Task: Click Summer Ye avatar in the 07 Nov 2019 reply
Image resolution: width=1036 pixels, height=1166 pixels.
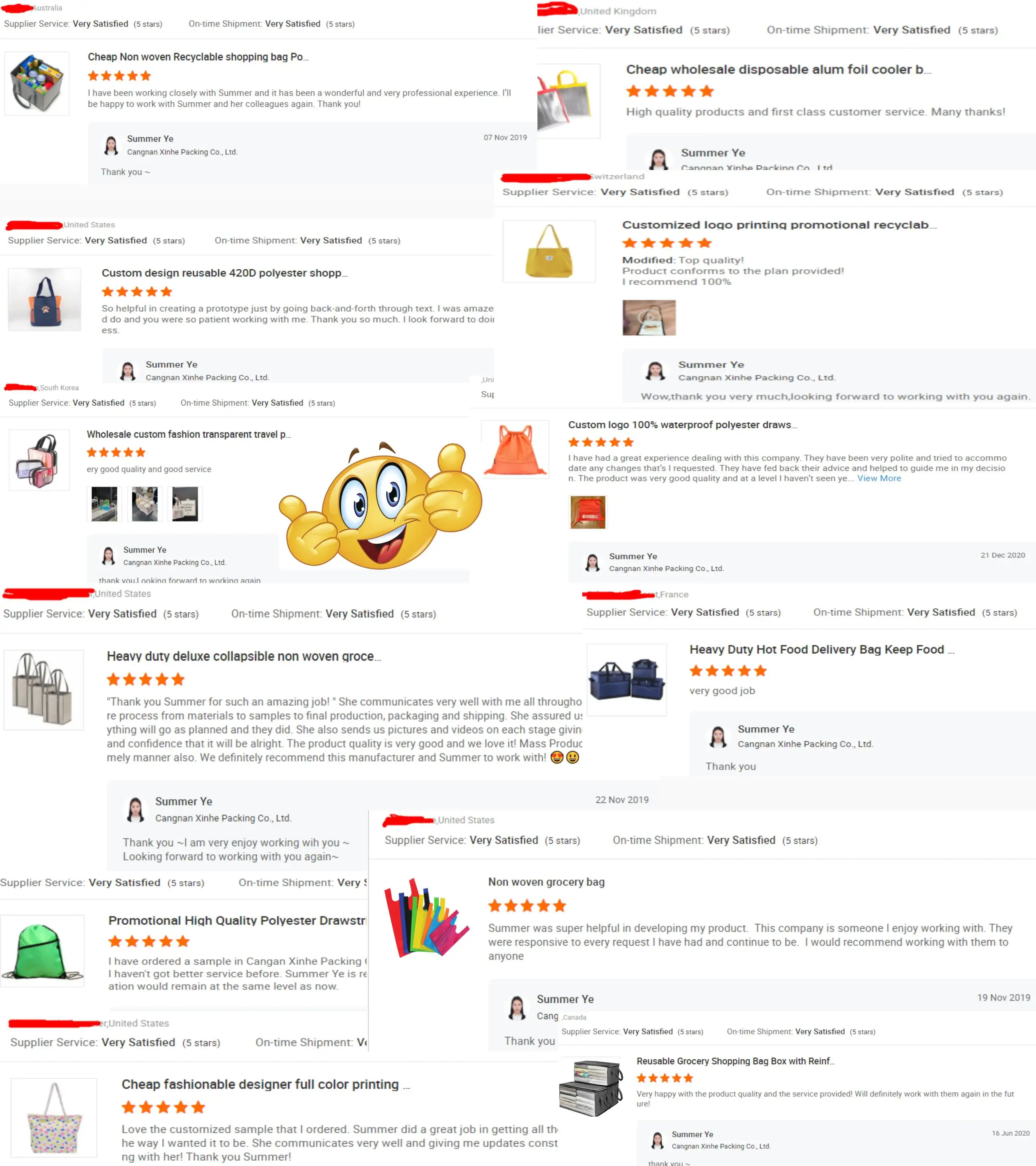Action: pyautogui.click(x=111, y=145)
